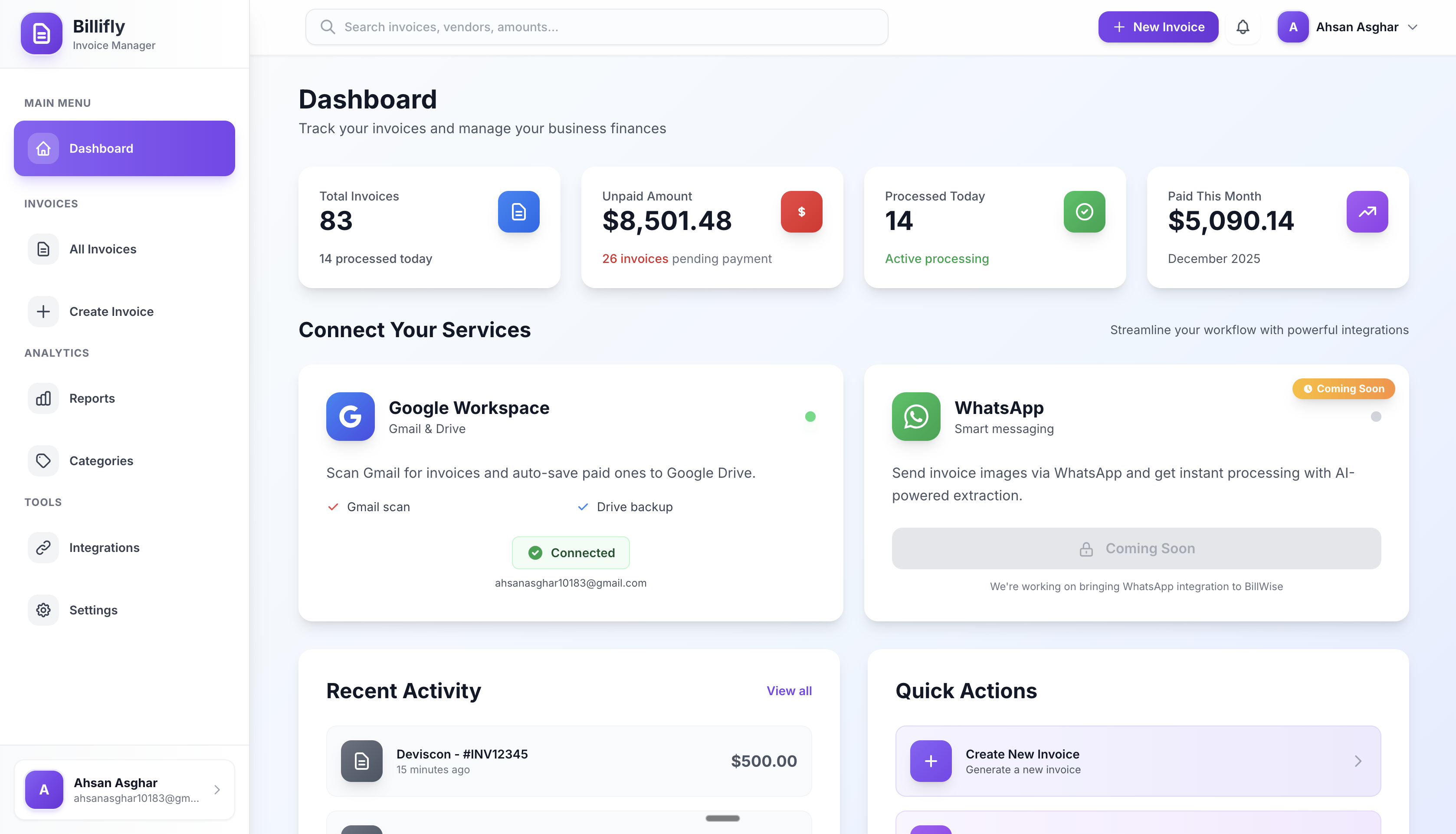Click the 26 invoices pending text
Screen dimensions: 1456x834
(686, 259)
